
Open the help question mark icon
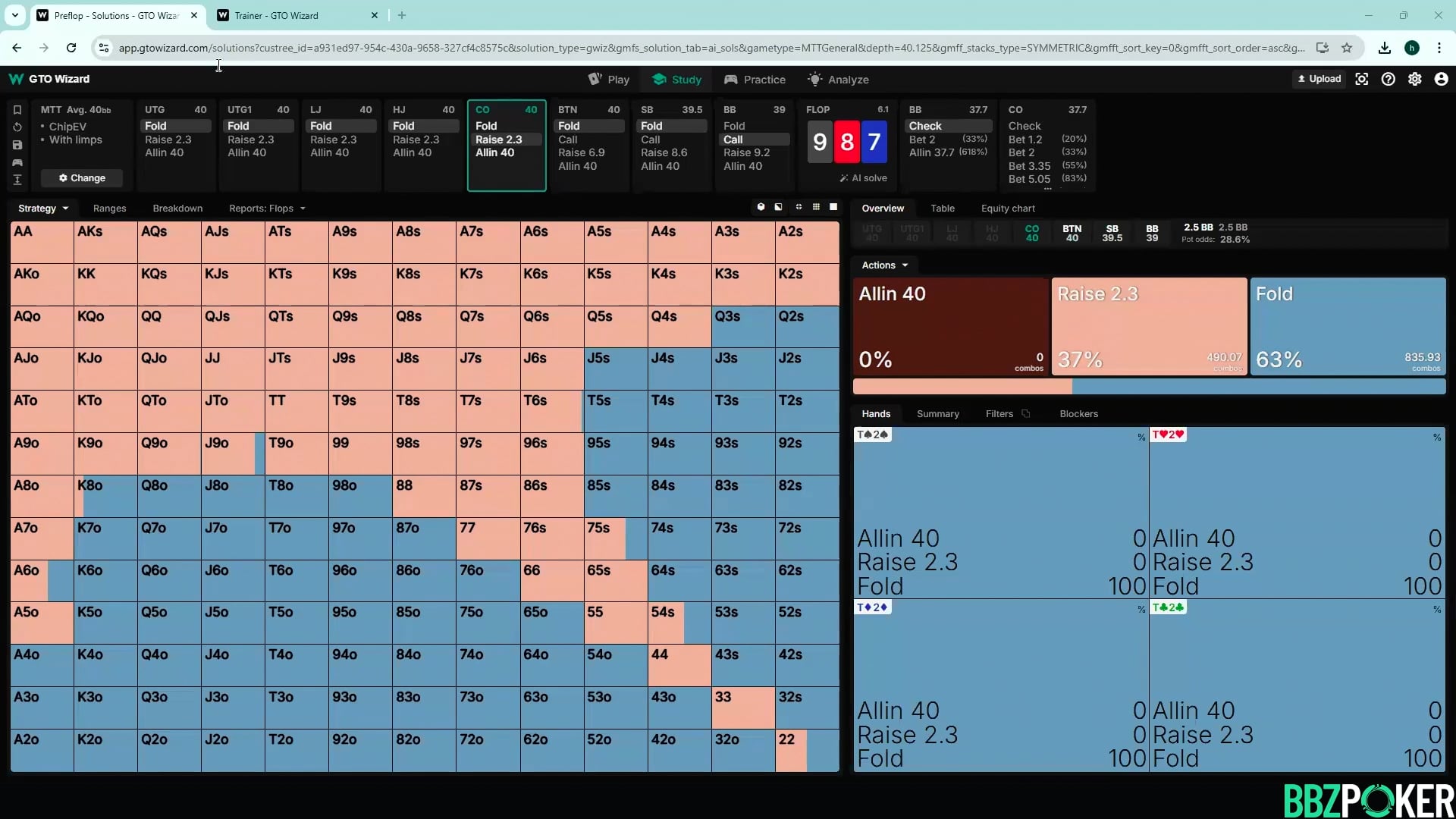1388,79
